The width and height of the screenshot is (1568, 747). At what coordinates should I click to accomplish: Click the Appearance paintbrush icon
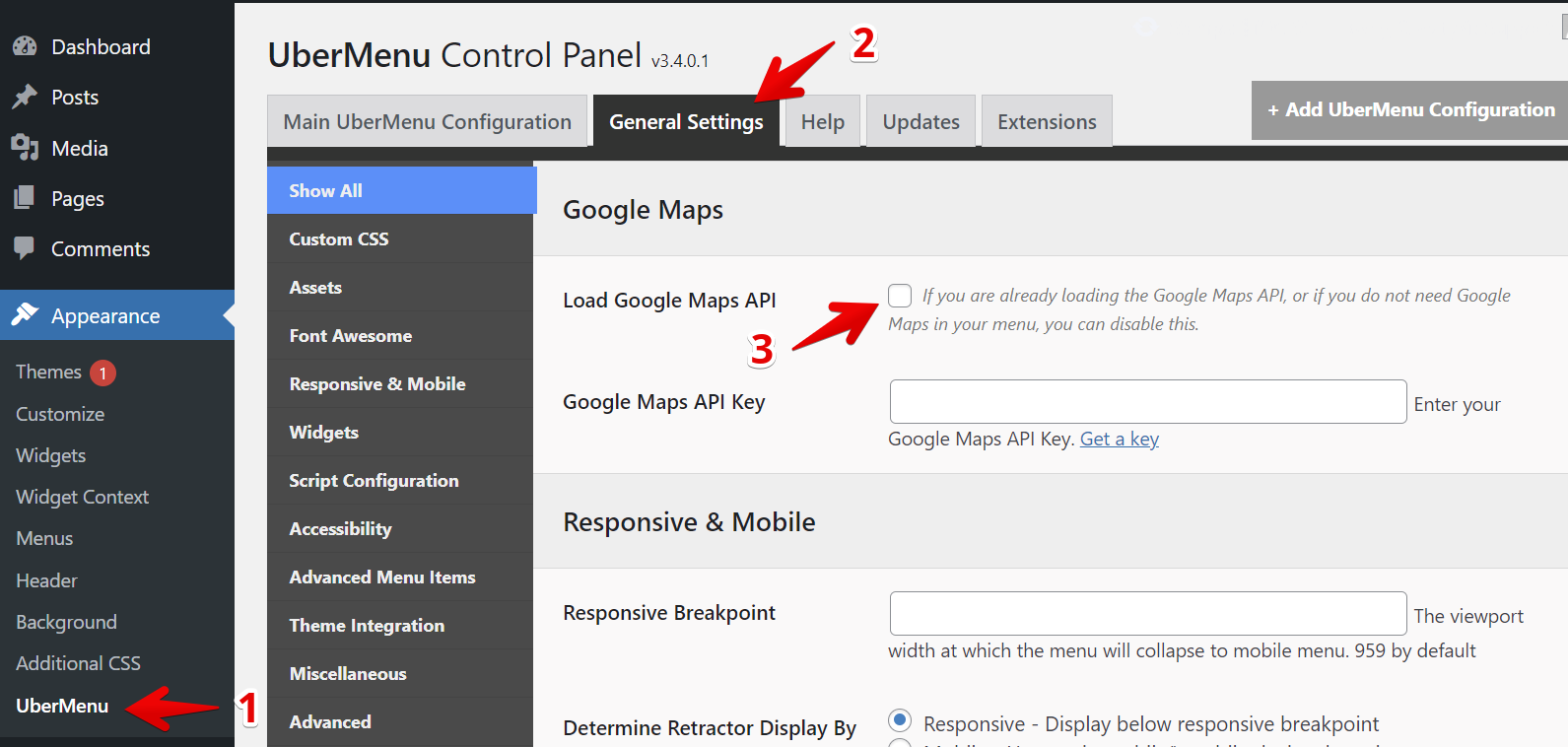(x=25, y=315)
